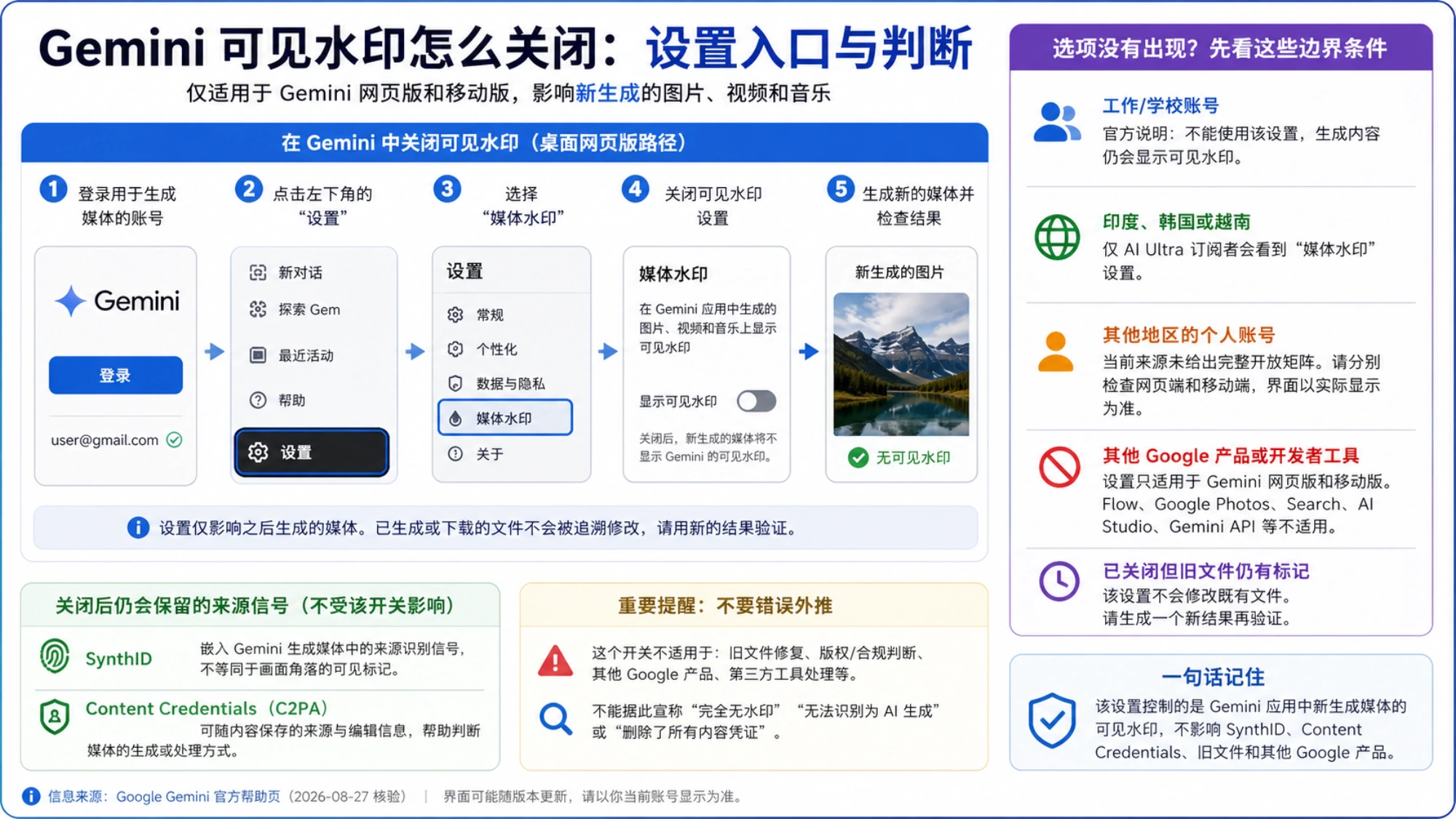Click the info icon beside 信息来源
1456x819 pixels.
pyautogui.click(x=31, y=796)
